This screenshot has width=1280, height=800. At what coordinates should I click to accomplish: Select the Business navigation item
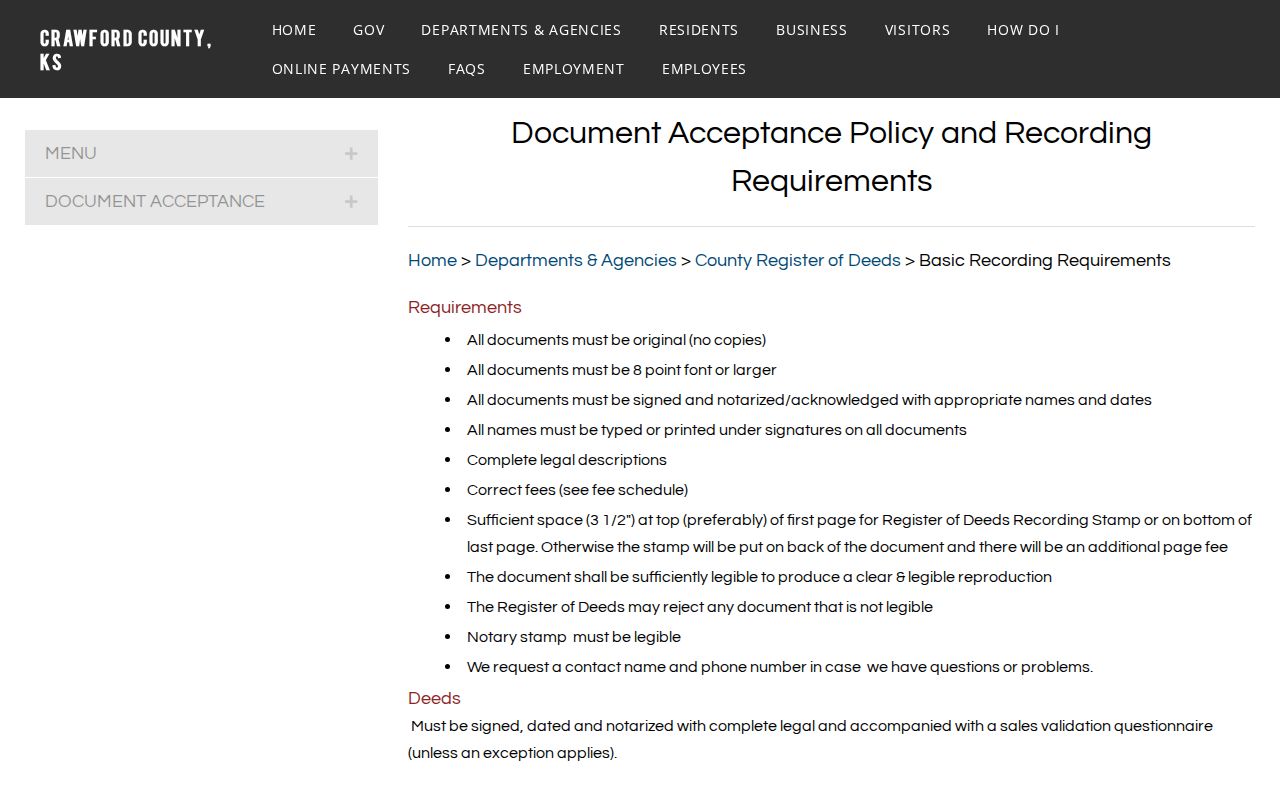click(x=811, y=30)
